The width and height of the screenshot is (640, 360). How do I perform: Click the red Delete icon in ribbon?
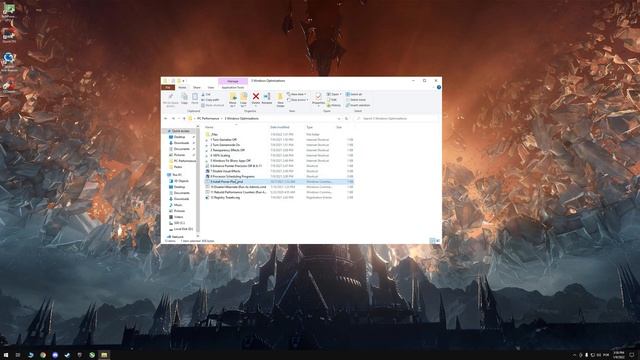pyautogui.click(x=256, y=98)
